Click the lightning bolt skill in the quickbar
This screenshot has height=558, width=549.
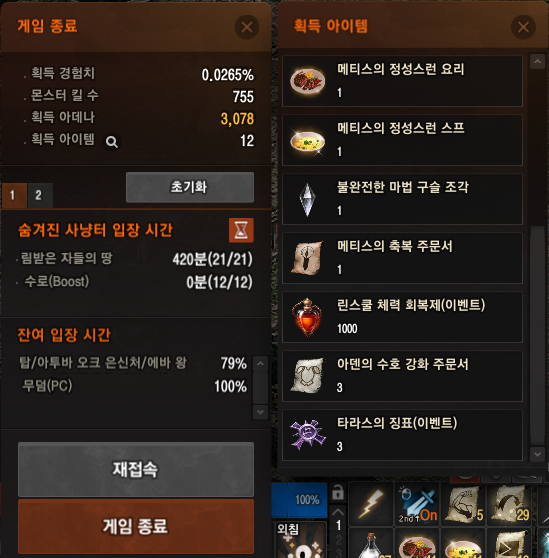point(371,504)
